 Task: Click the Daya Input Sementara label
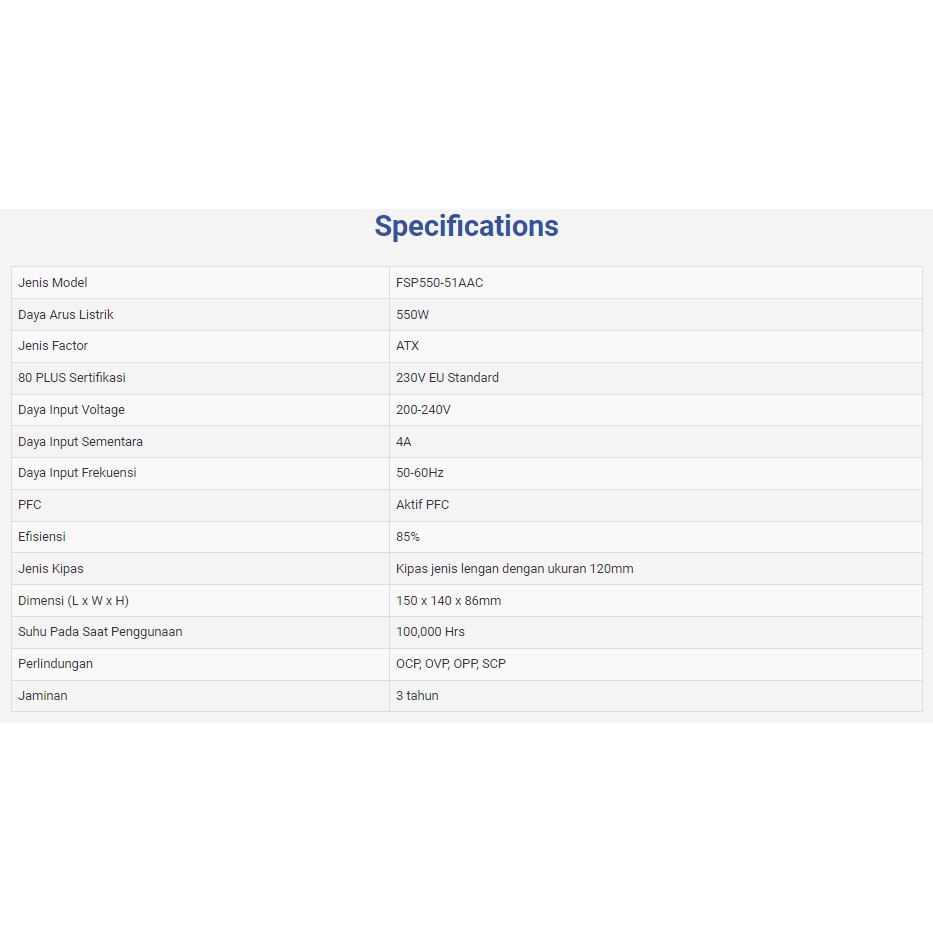80,442
